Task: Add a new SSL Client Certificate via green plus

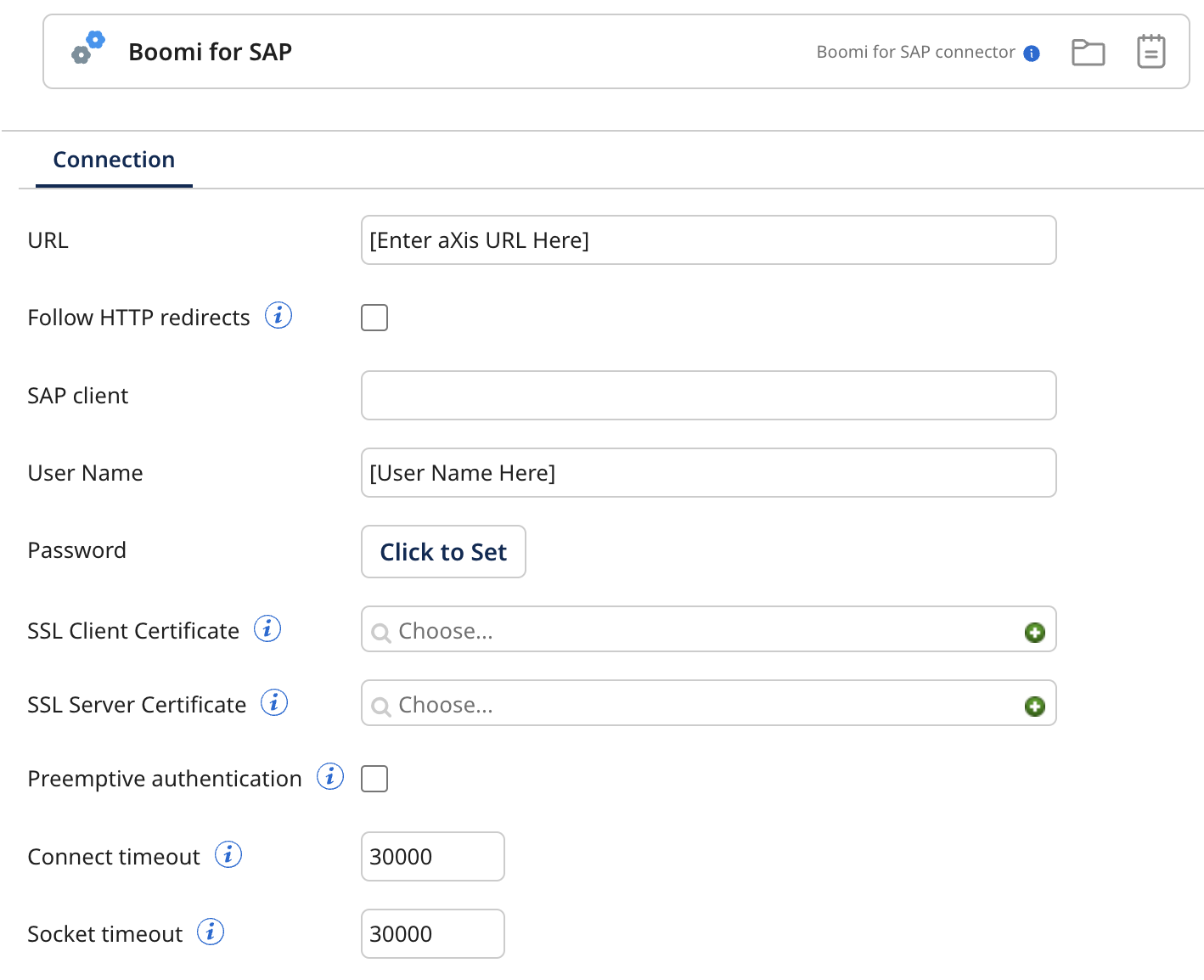Action: point(1034,632)
